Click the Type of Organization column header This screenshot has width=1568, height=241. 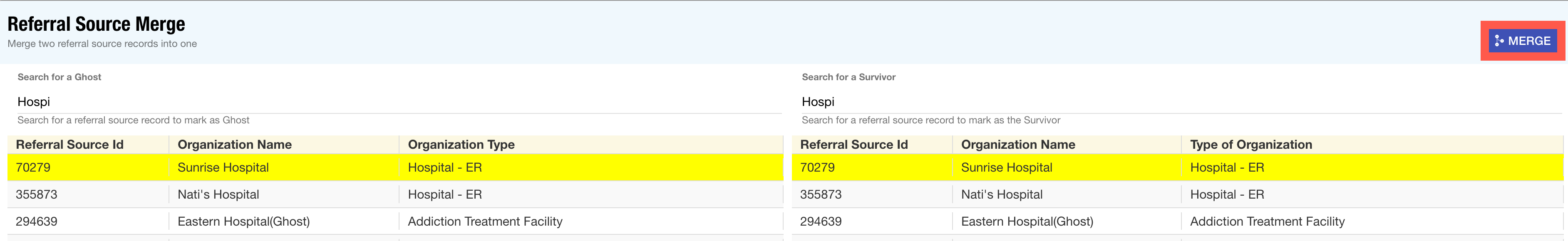(1251, 145)
